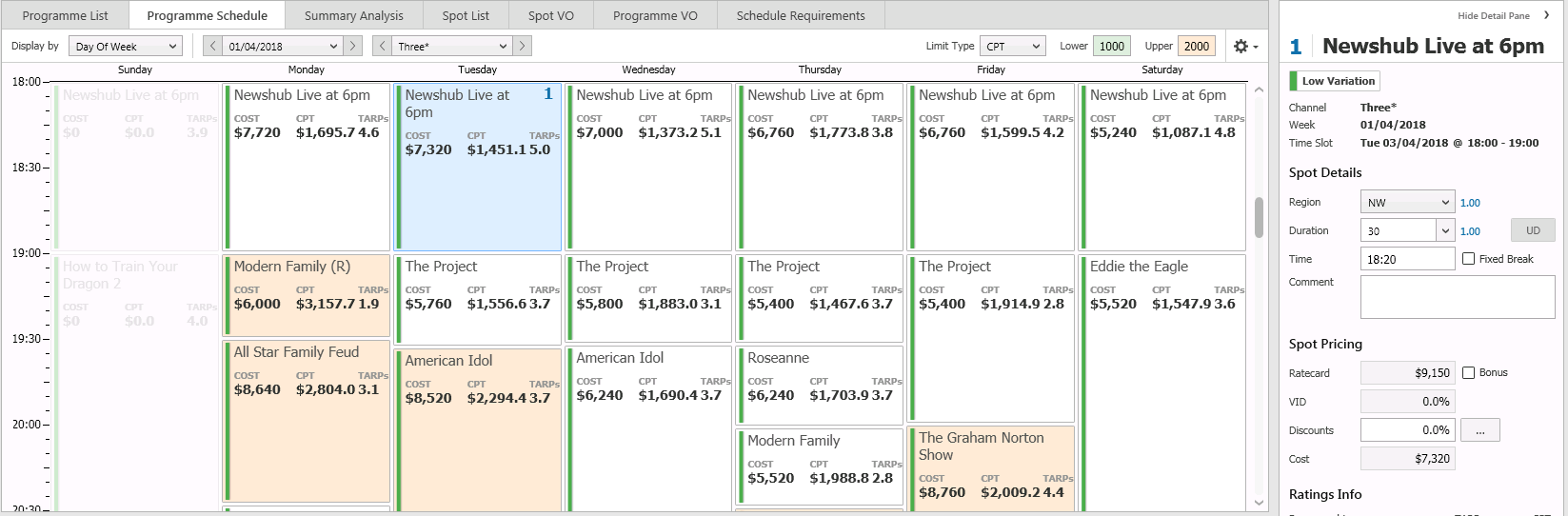Select Wednesday American Idol programme
Image resolution: width=1568 pixels, height=516 pixels.
(x=648, y=428)
